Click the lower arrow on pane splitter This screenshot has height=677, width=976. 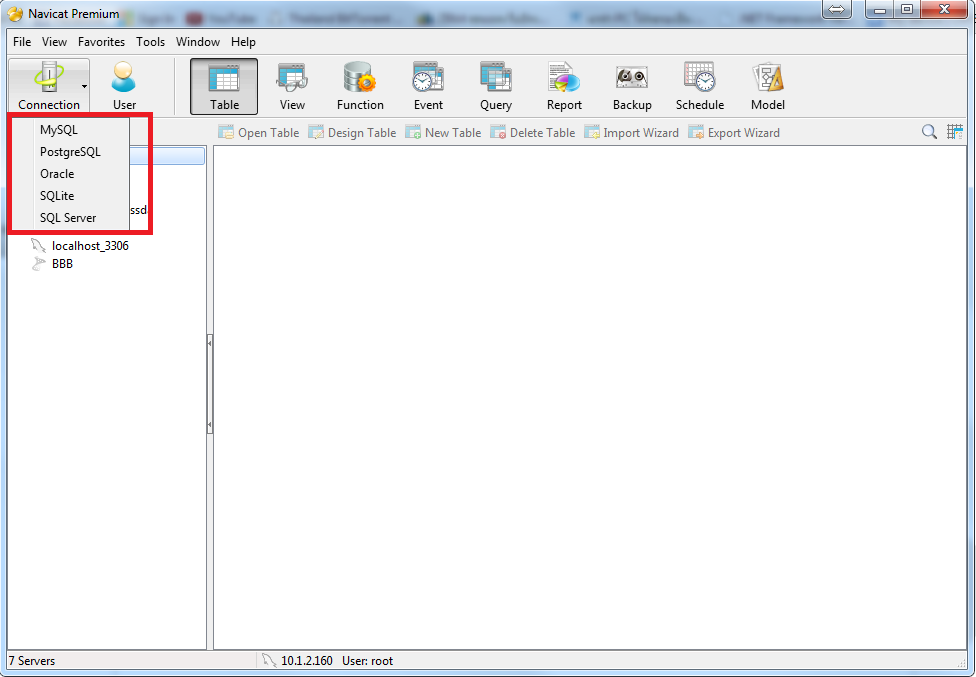[x=210, y=425]
